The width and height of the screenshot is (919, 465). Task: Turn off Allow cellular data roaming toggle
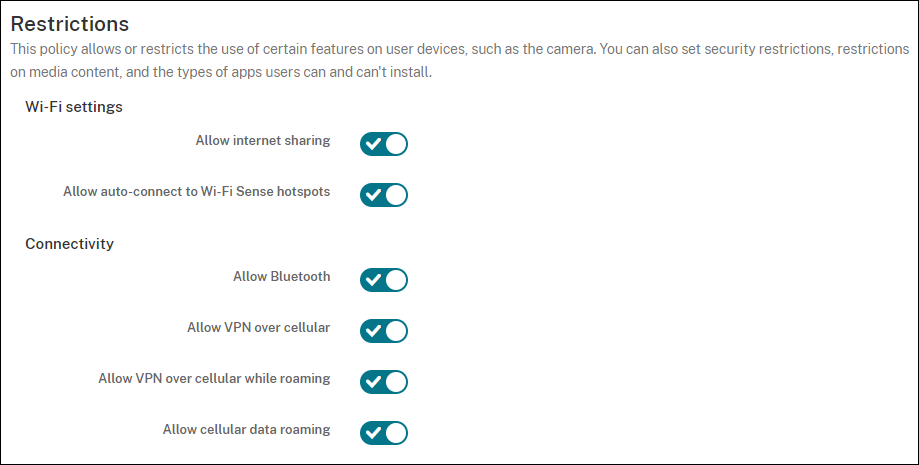(x=384, y=433)
